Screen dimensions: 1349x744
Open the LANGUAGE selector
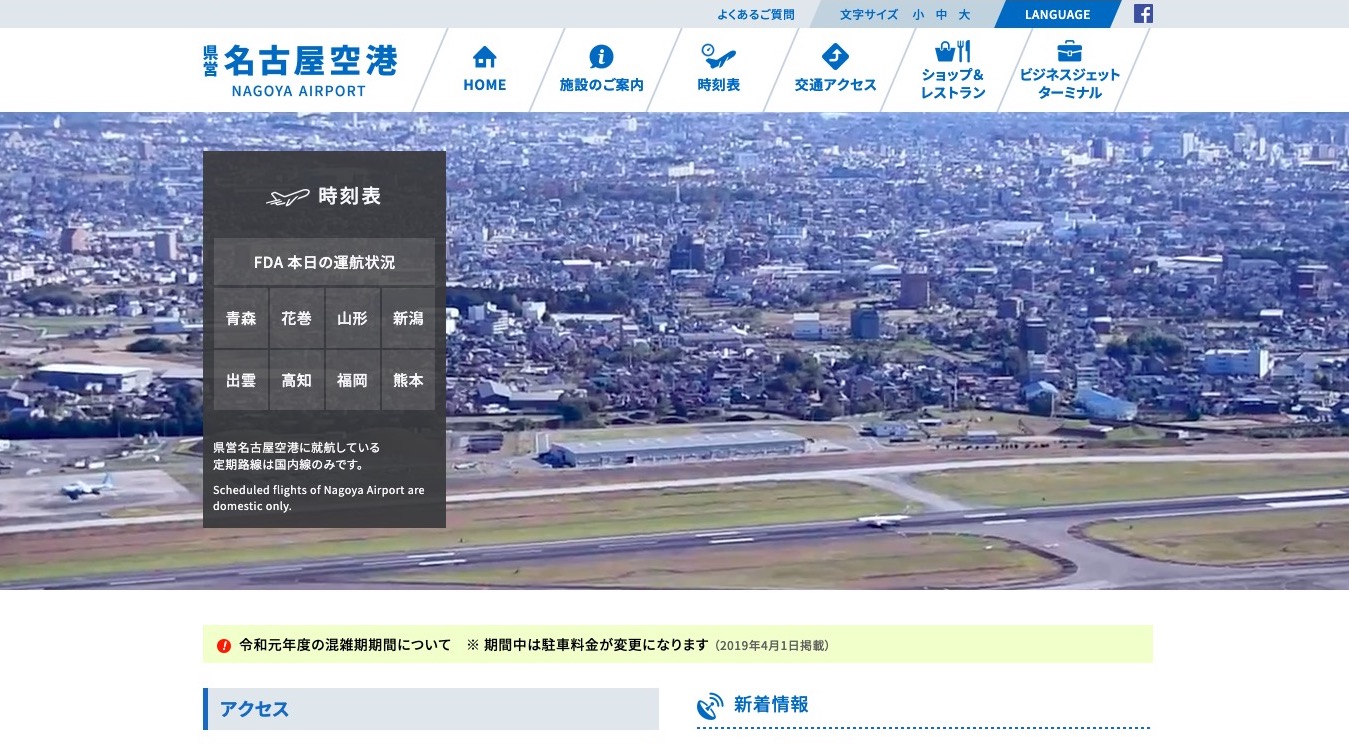tap(1057, 15)
